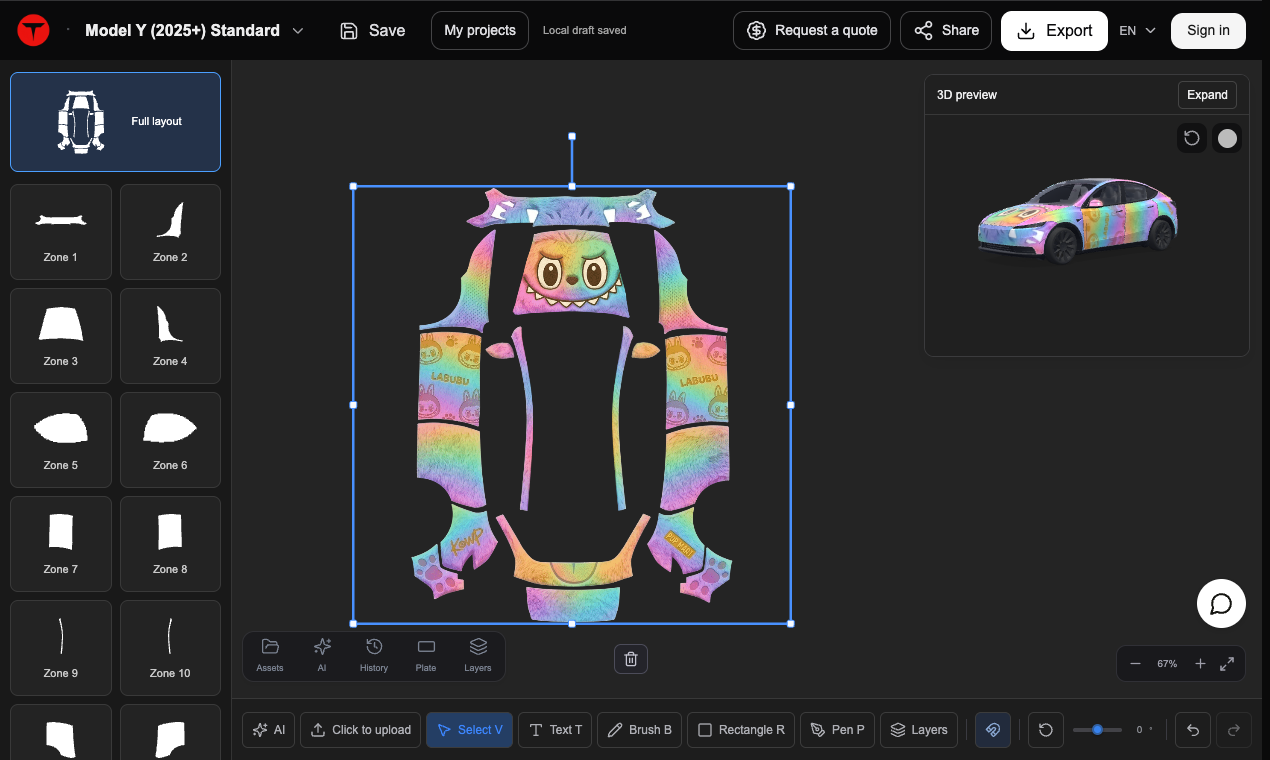Click the red Tesla logo icon
This screenshot has height=760, width=1270.
tap(33, 31)
